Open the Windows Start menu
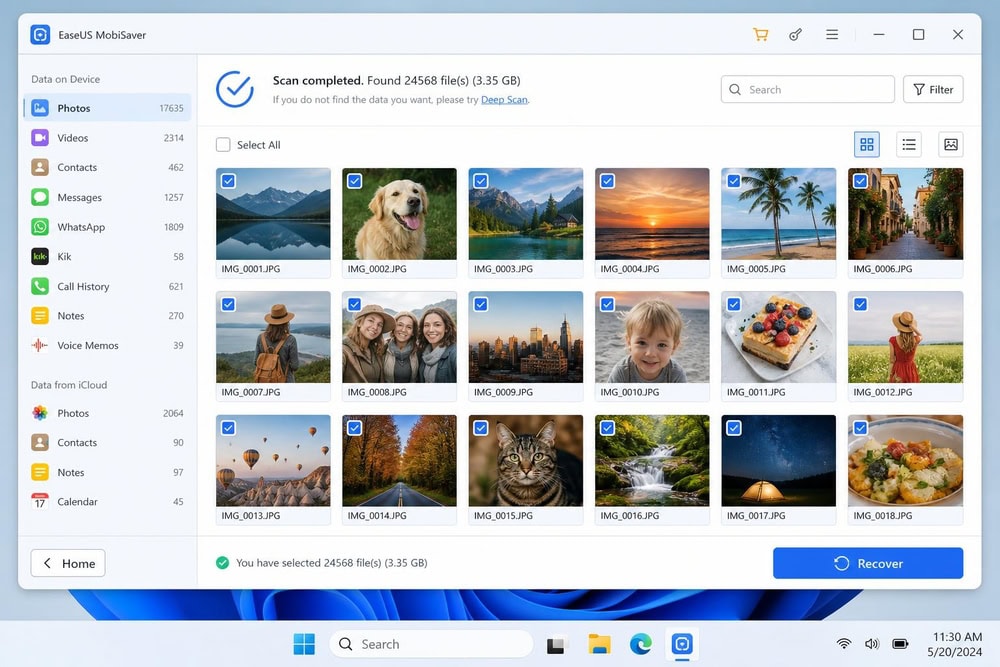Screen dimensions: 1000x667 pos(304,644)
